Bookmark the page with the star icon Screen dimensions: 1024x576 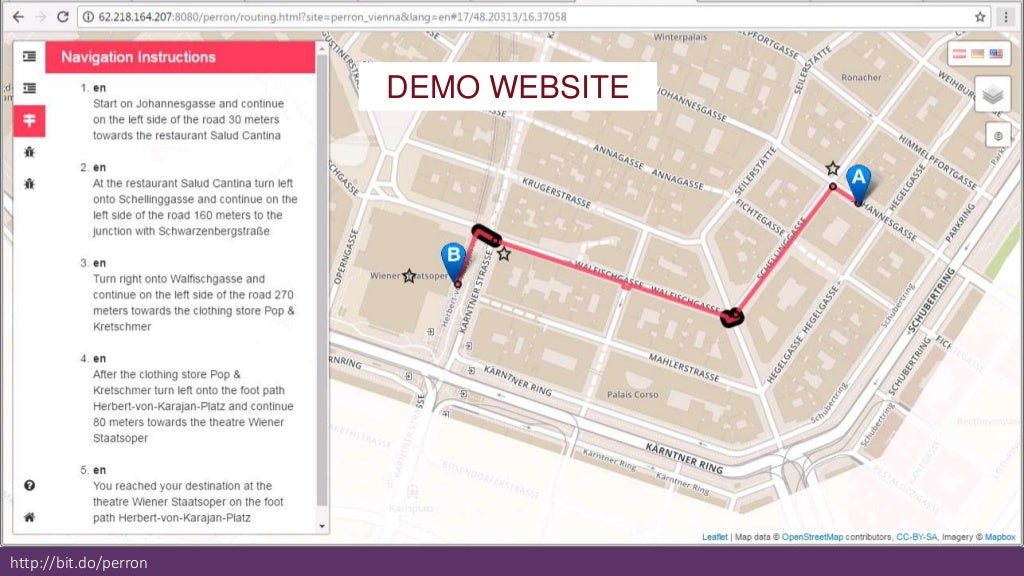tap(980, 17)
